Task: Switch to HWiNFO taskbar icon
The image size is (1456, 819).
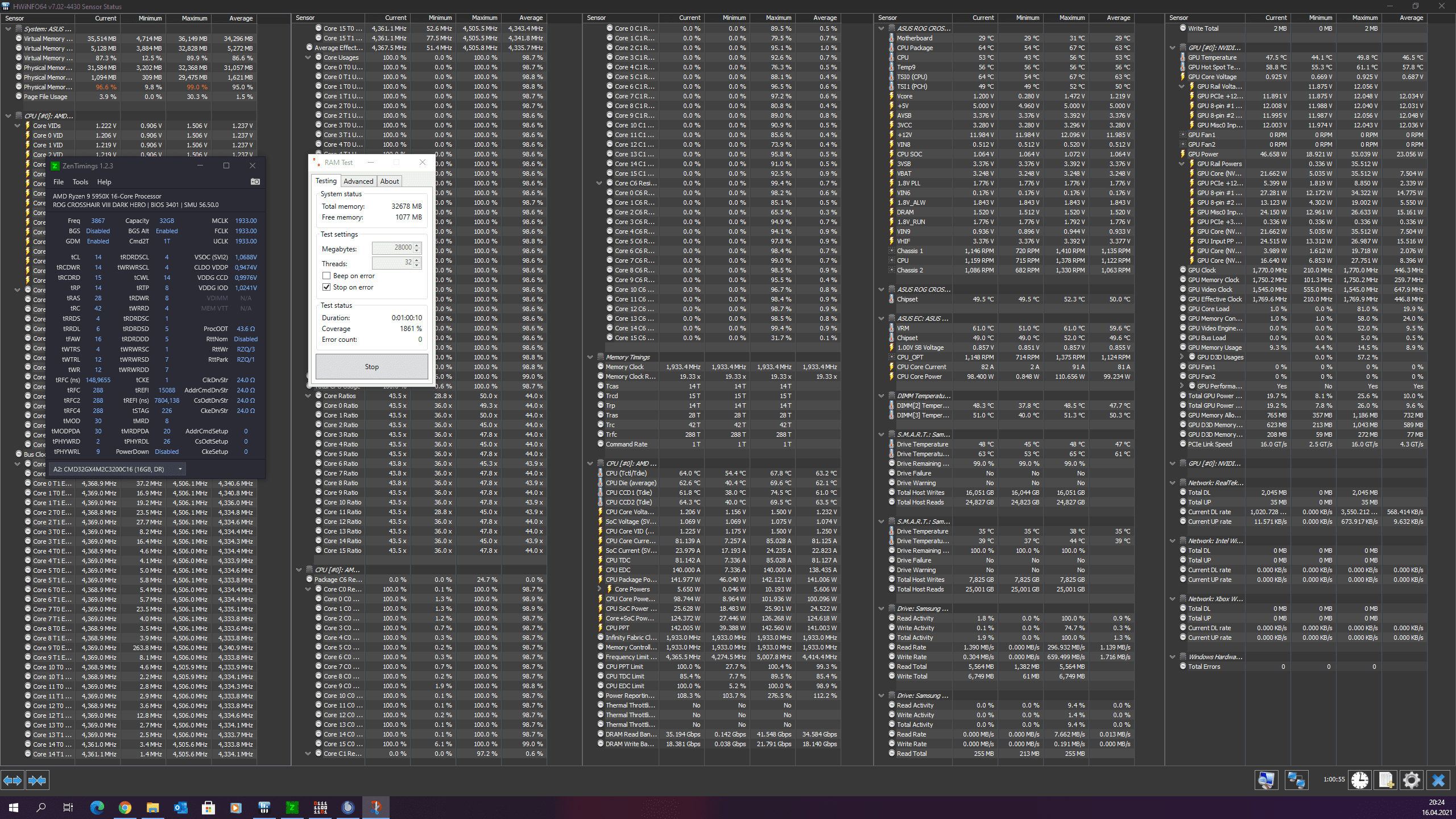Action: click(264, 807)
